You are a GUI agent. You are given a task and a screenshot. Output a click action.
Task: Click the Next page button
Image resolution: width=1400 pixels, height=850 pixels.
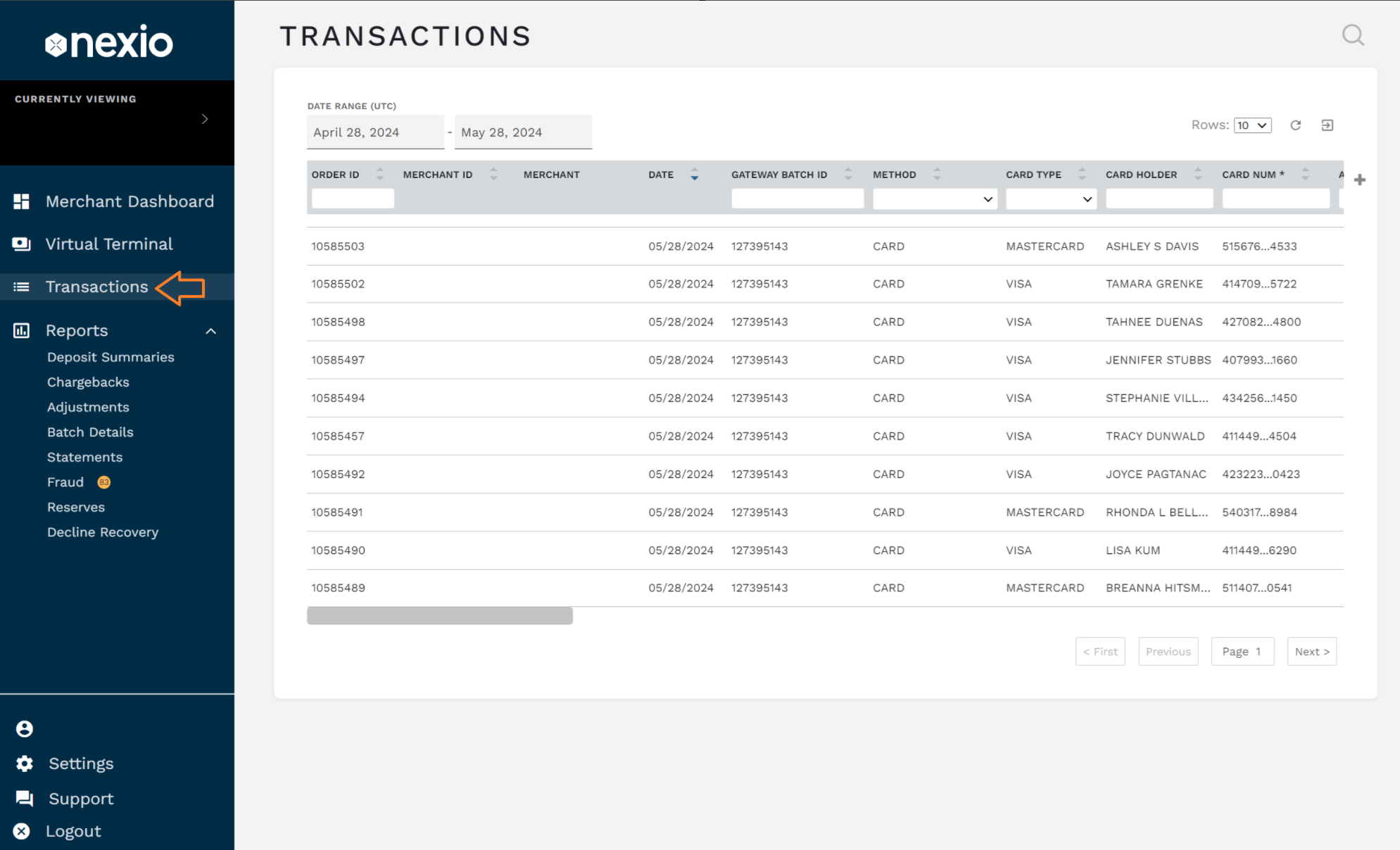click(x=1311, y=651)
